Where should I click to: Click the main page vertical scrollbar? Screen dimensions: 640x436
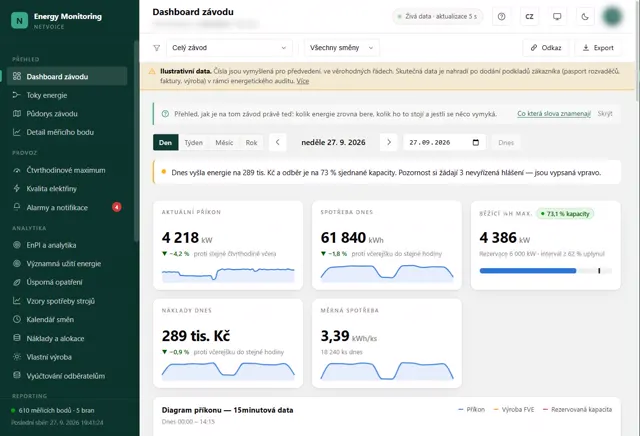click(638, 51)
